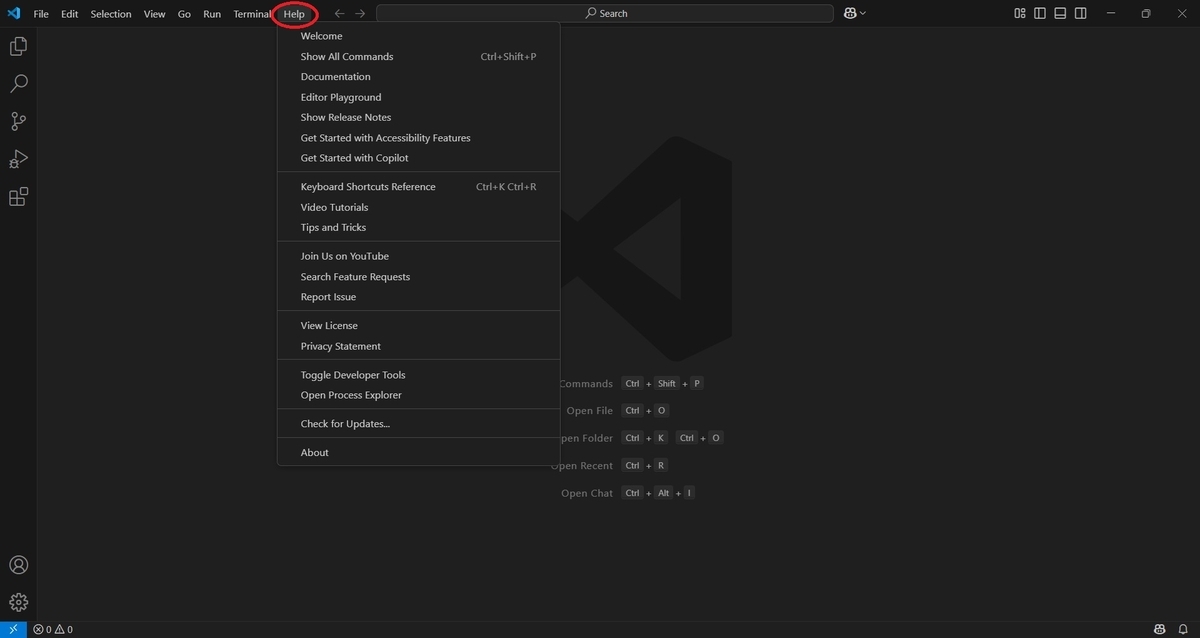The image size is (1200, 638).
Task: Open Customize Layout menu icon
Action: [1019, 13]
